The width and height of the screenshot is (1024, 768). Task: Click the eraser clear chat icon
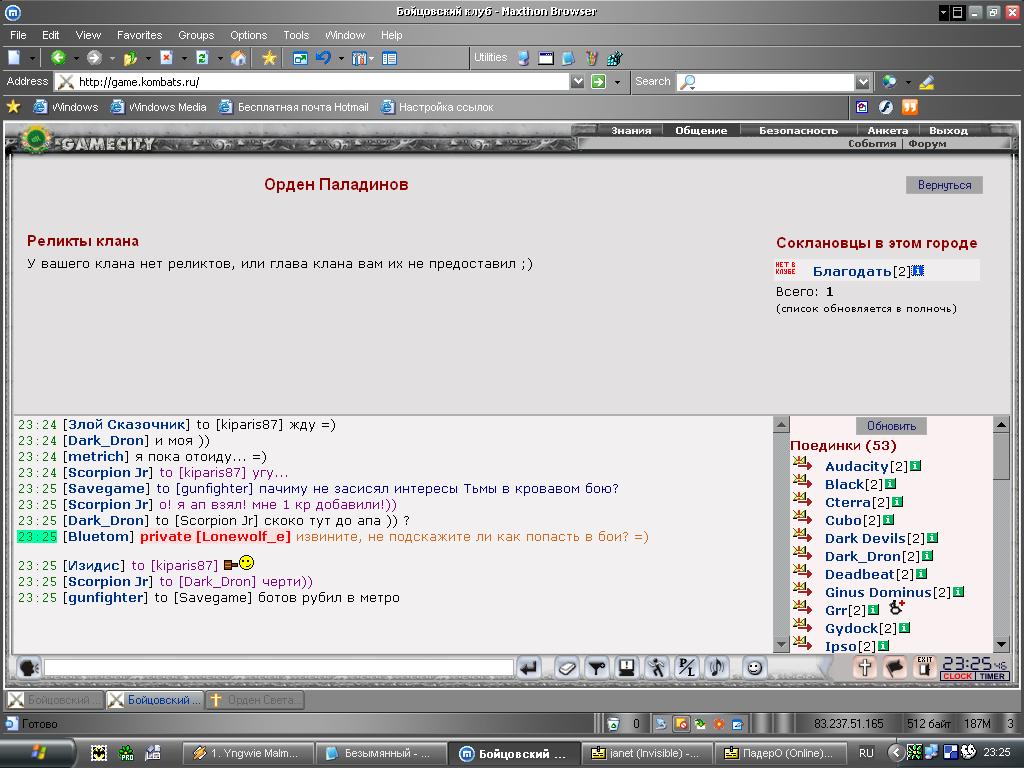click(567, 667)
